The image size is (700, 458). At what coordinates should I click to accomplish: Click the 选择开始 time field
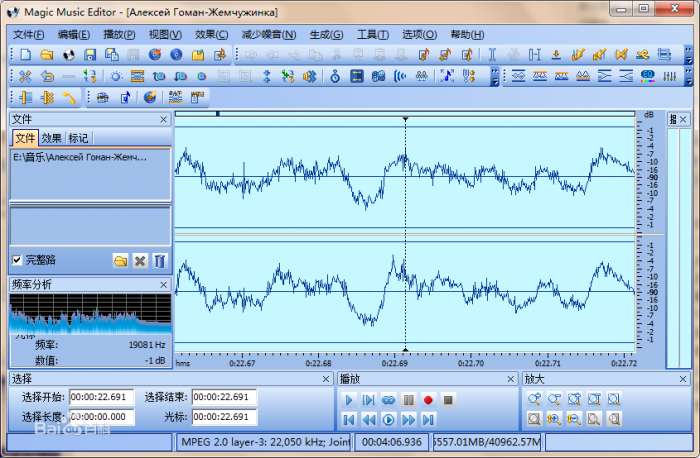(x=101, y=398)
